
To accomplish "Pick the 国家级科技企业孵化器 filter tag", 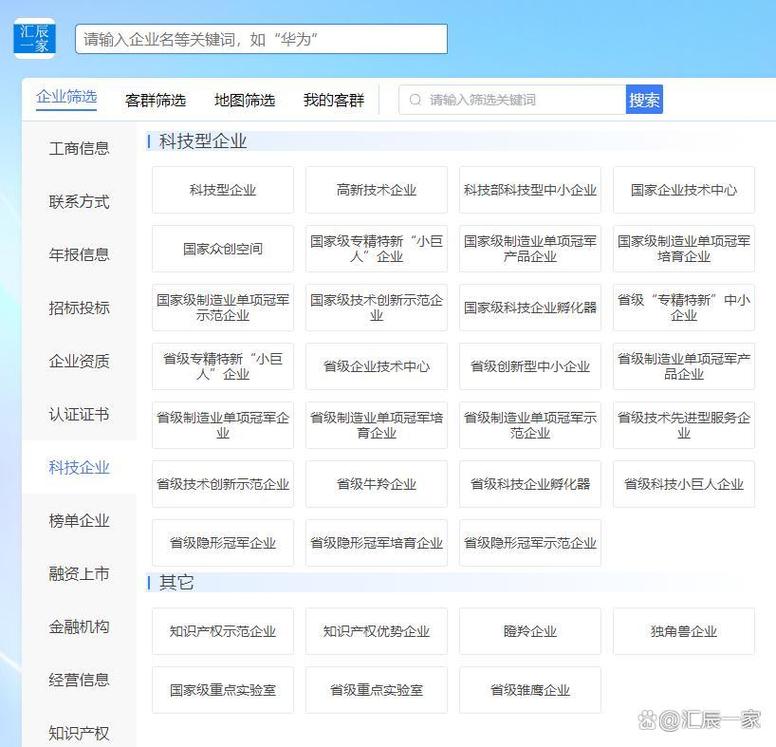I will coord(530,307).
